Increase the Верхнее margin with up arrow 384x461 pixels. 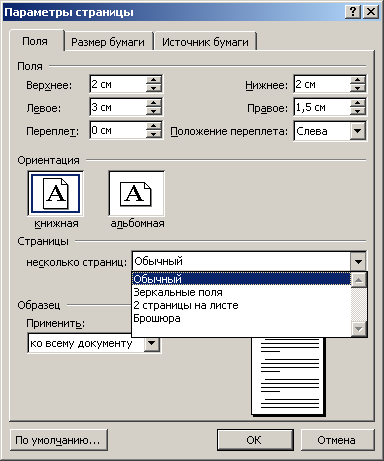coord(154,80)
